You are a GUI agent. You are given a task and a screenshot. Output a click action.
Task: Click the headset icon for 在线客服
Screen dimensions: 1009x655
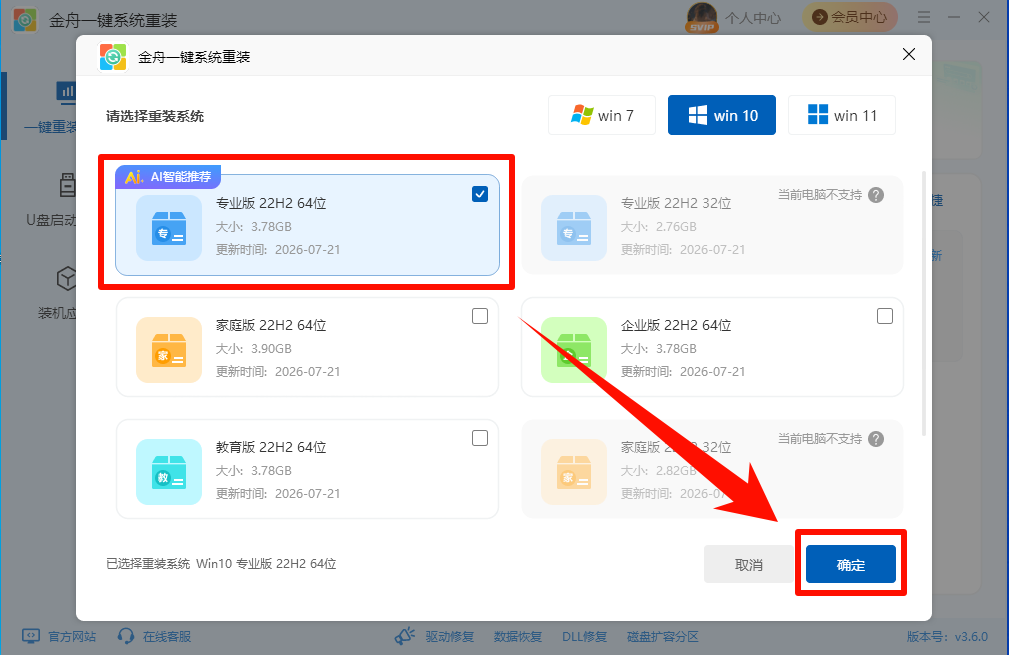(126, 636)
